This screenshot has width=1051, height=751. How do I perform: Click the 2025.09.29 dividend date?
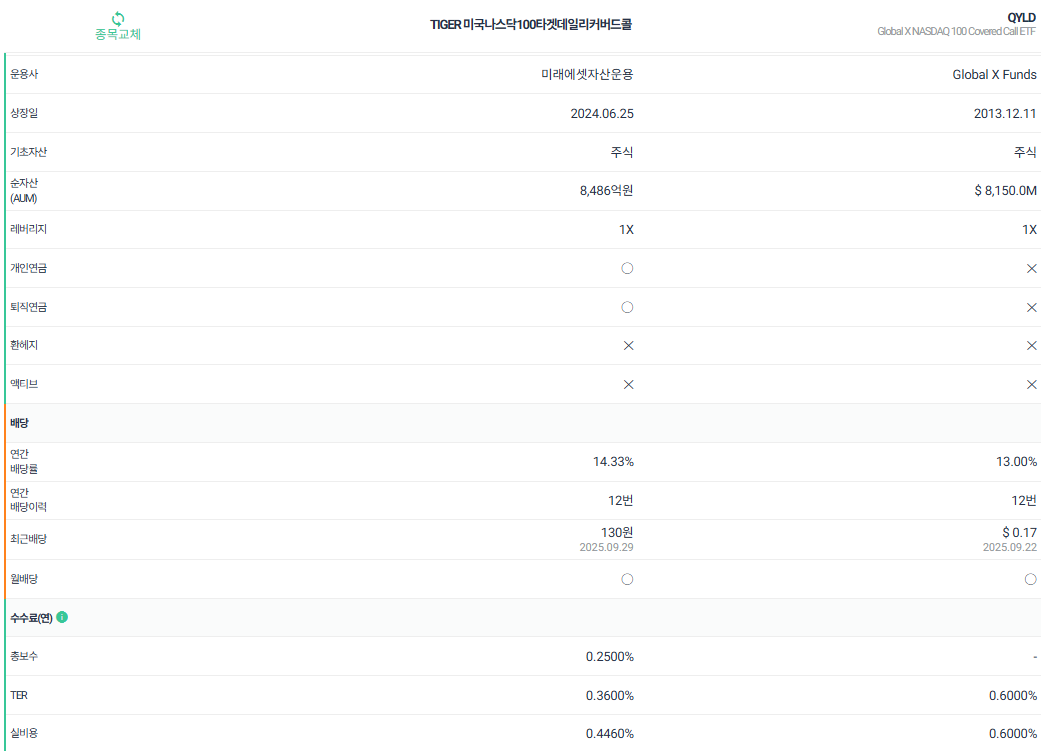(607, 548)
